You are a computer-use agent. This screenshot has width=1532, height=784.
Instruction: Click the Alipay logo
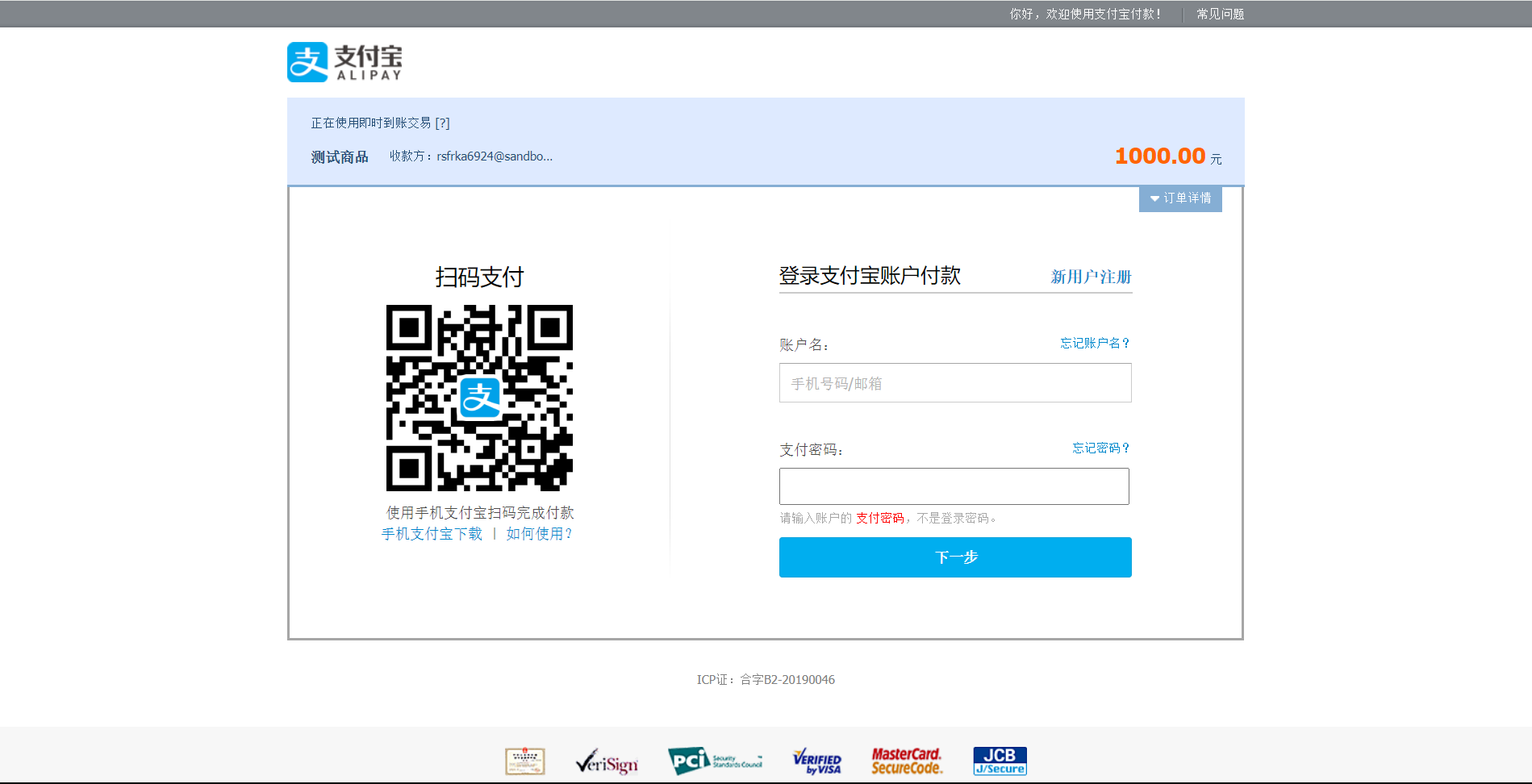[344, 62]
